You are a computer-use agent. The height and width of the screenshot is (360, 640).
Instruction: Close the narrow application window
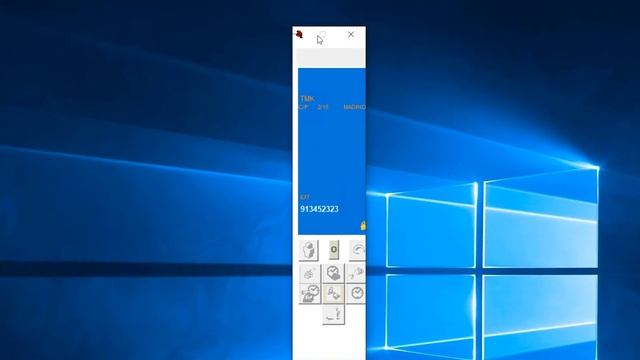351,34
